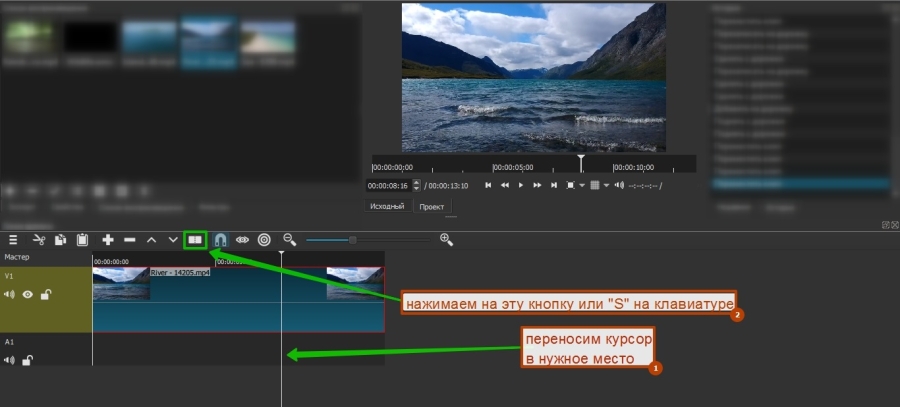This screenshot has height=407, width=900.
Task: Click the timeline zoom in magnifier
Action: (x=446, y=240)
